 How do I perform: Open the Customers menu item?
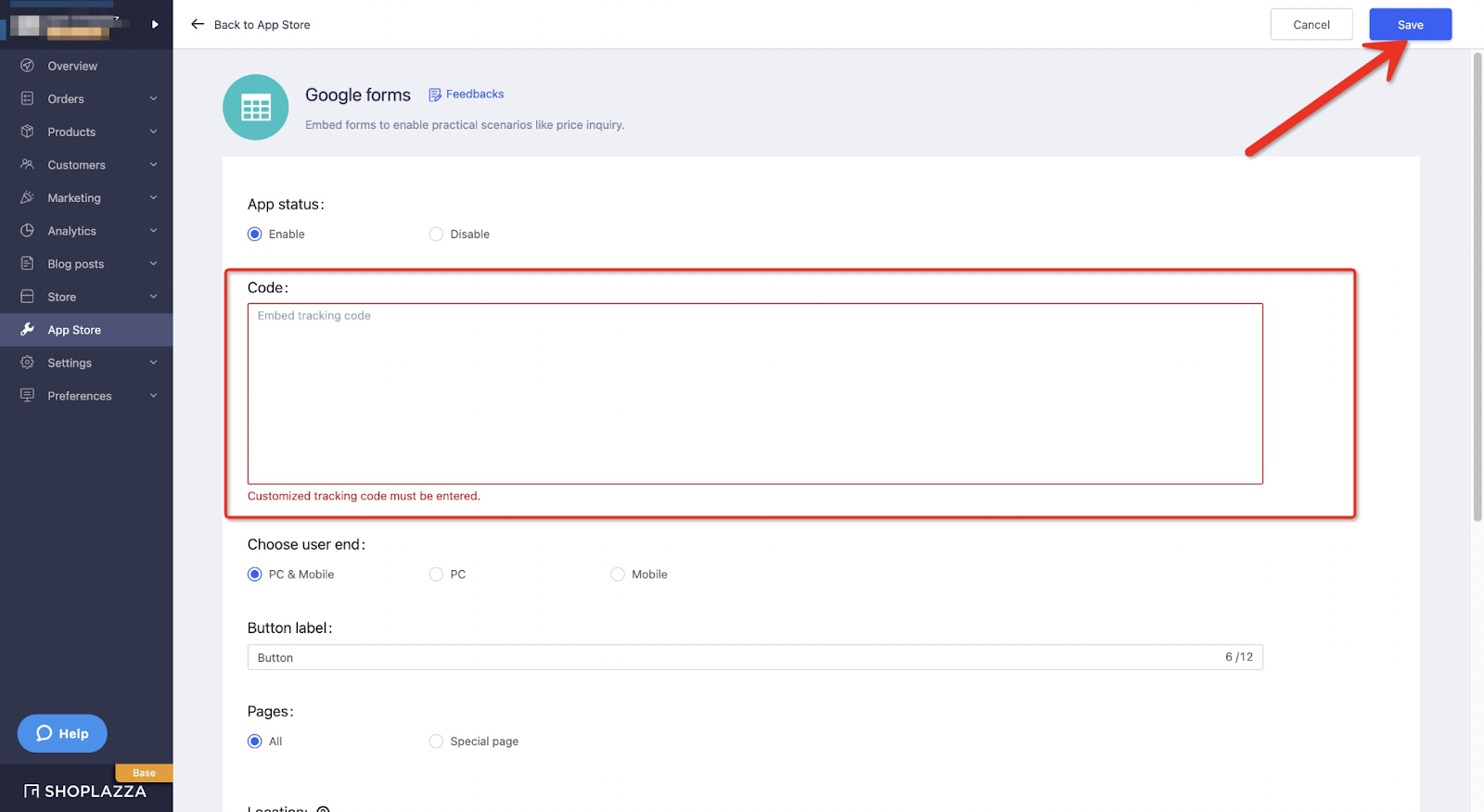86,164
